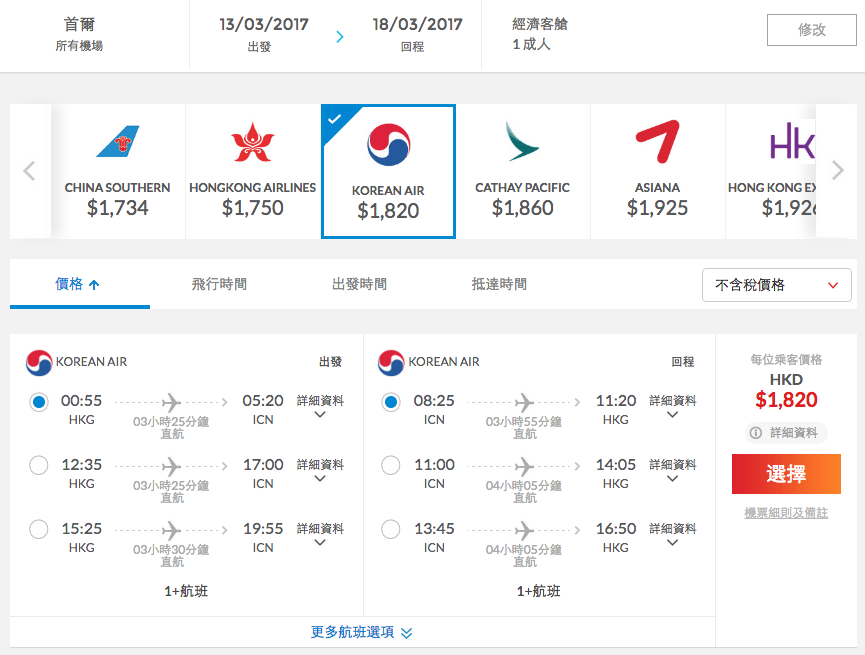865x655 pixels.
Task: Click the Korean Air $1,820 carousel price
Action: pos(388,211)
